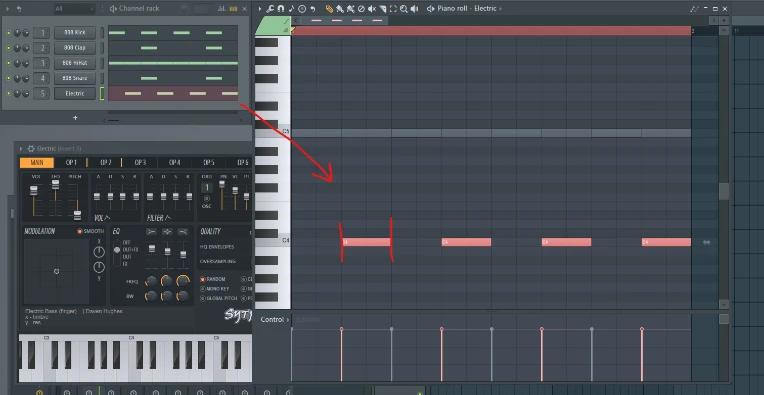The image size is (764, 395).
Task: Enable the MONO KEY radio option
Action: [x=215, y=289]
